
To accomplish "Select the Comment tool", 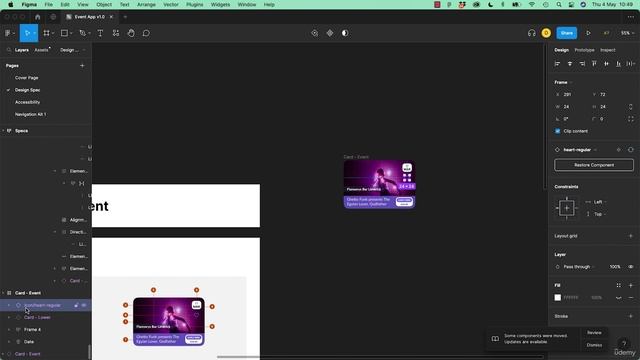I will (x=146, y=33).
